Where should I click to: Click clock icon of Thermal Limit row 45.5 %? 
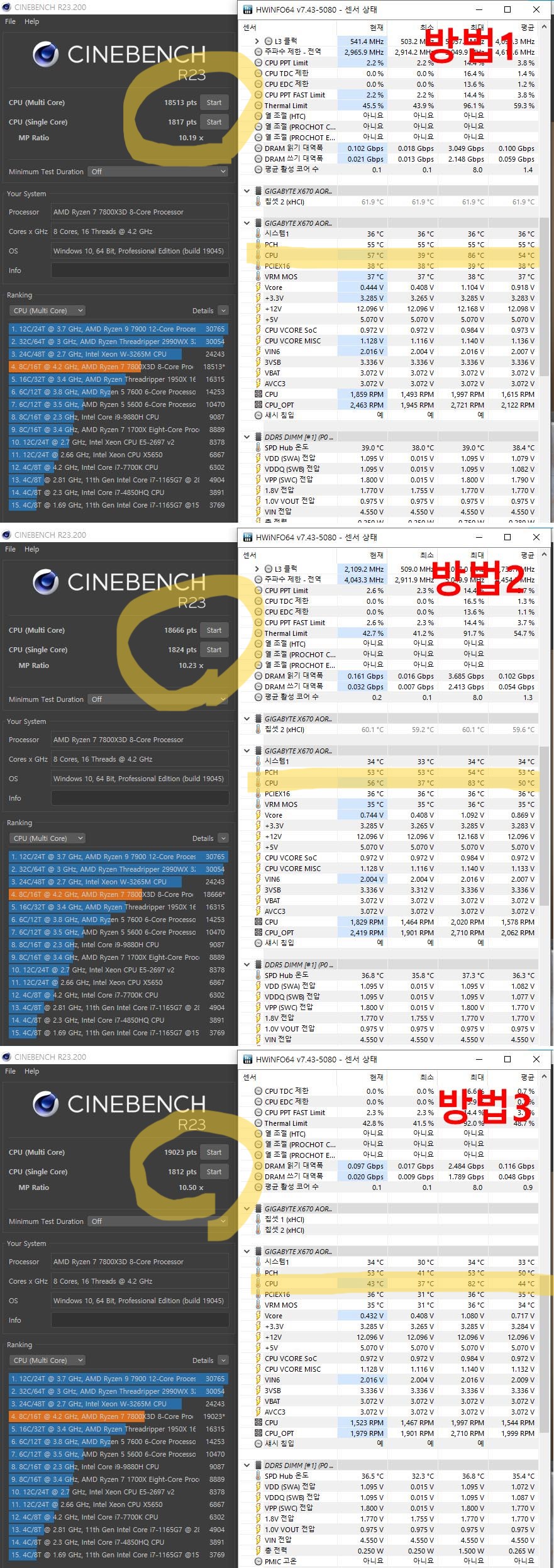coord(258,106)
